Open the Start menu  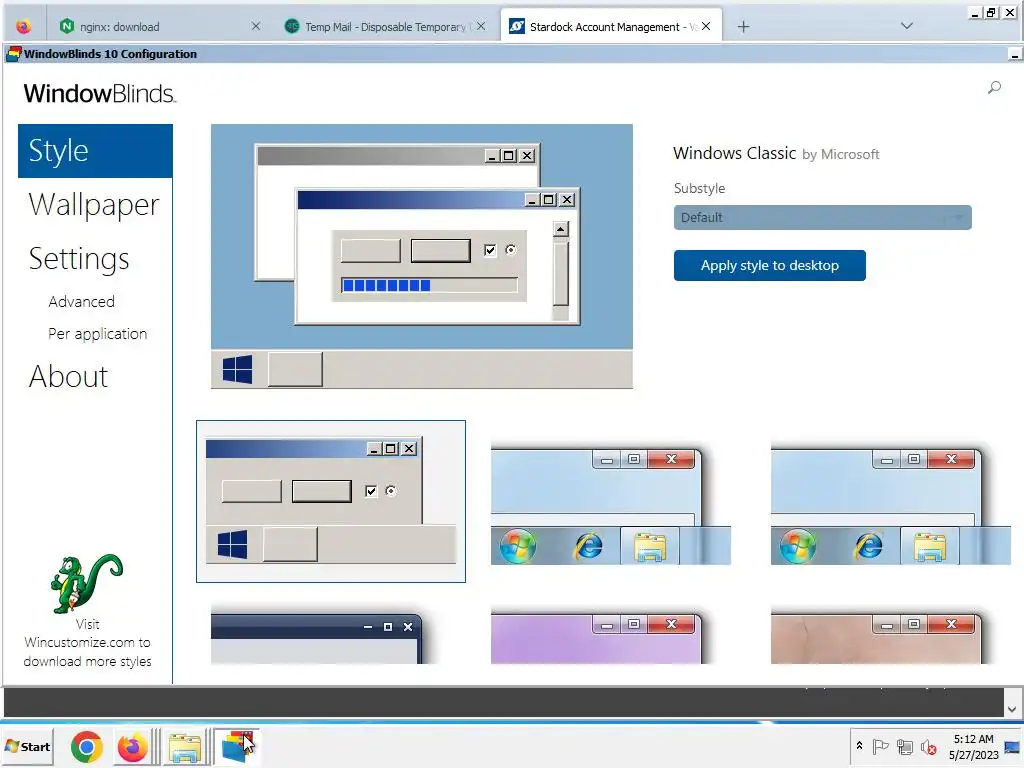click(27, 746)
